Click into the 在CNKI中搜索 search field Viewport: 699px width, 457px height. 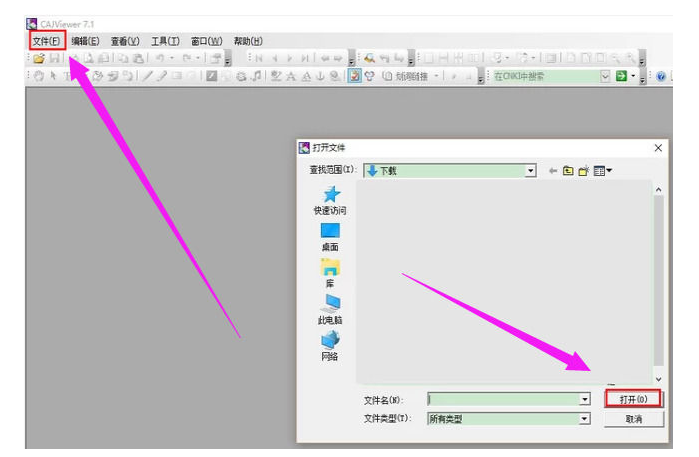tap(545, 76)
